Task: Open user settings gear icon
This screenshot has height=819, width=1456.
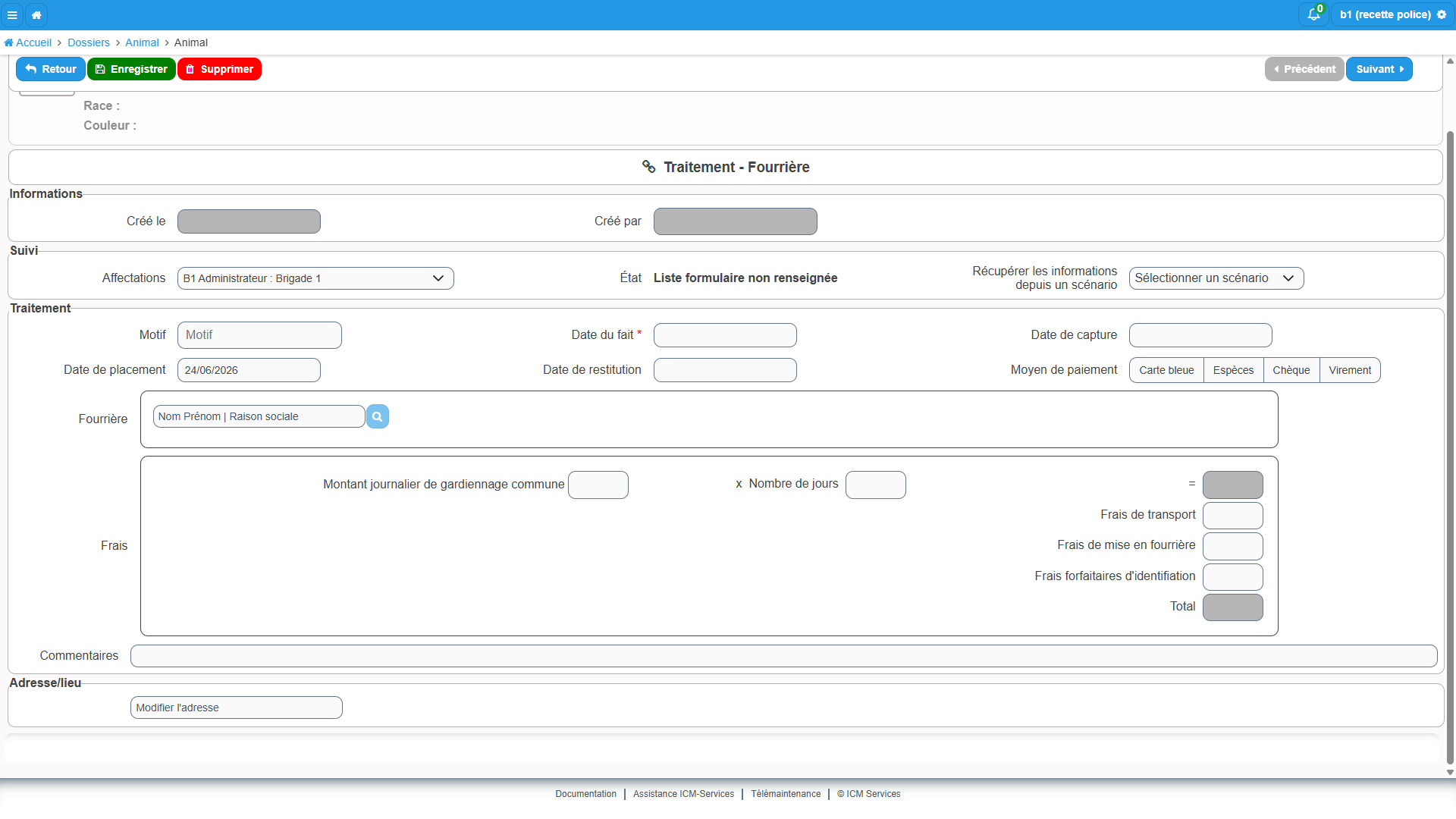Action: tap(1442, 14)
